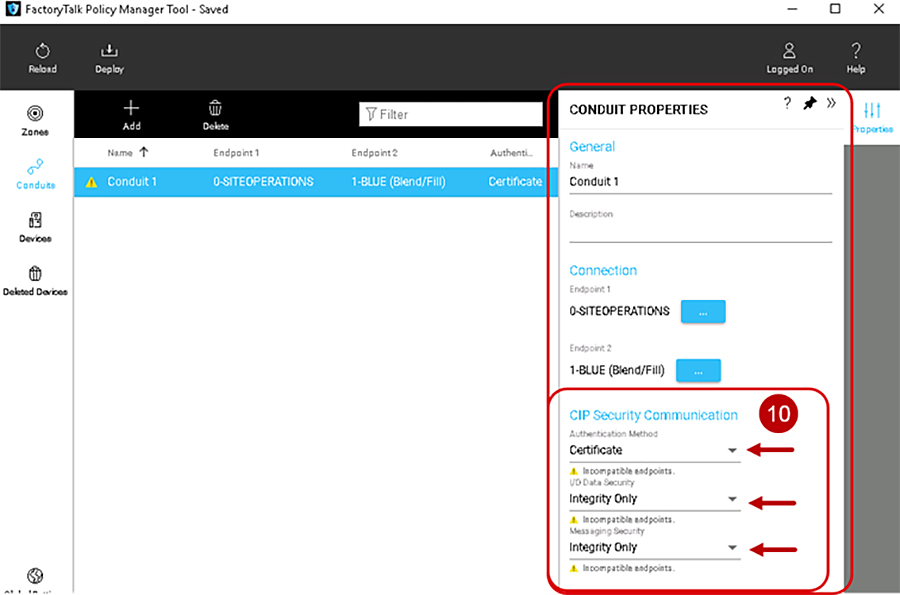Click the Conduit Properties help question mark
Viewport: 900px width, 595px height.
pos(787,103)
